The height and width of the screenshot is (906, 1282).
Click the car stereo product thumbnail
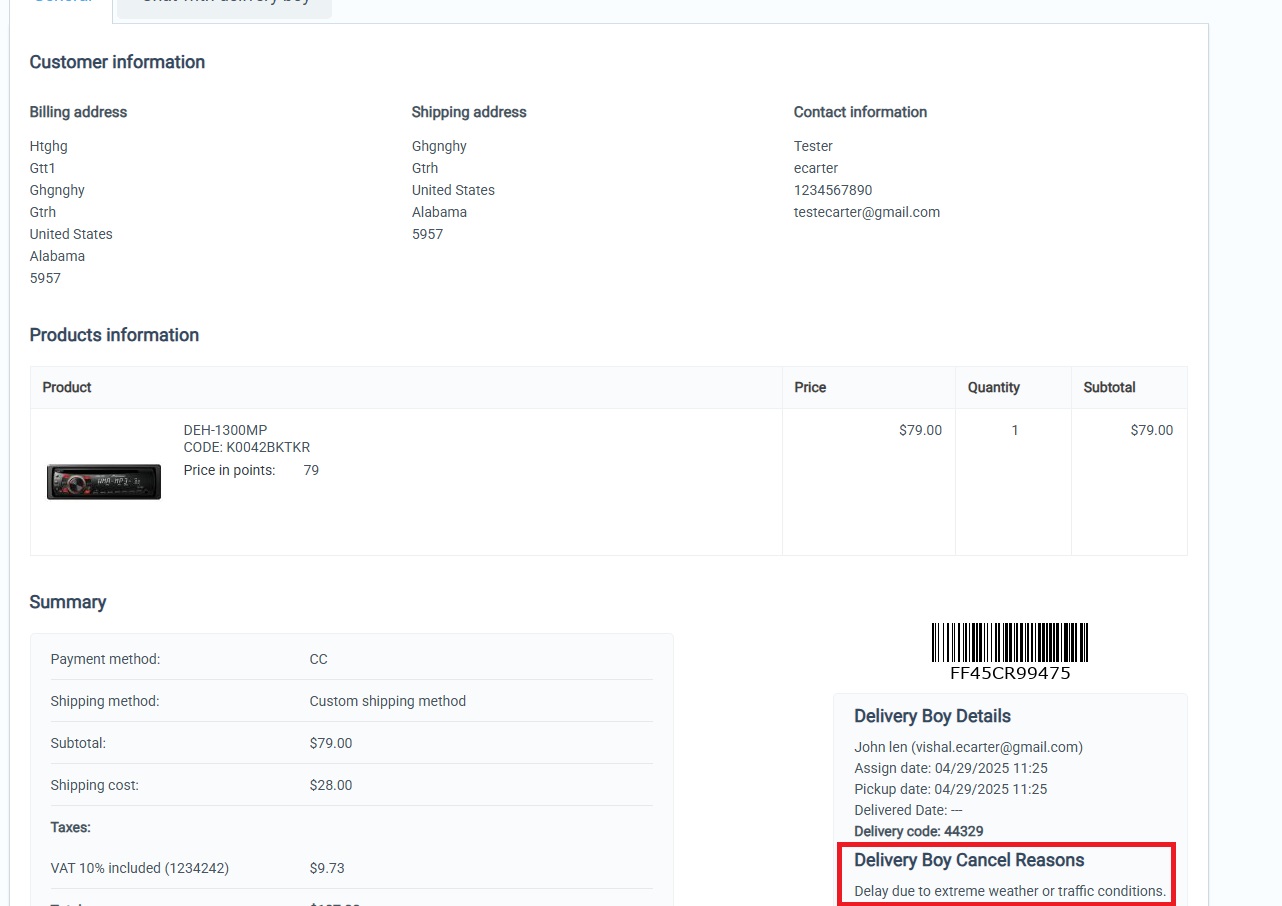[104, 482]
